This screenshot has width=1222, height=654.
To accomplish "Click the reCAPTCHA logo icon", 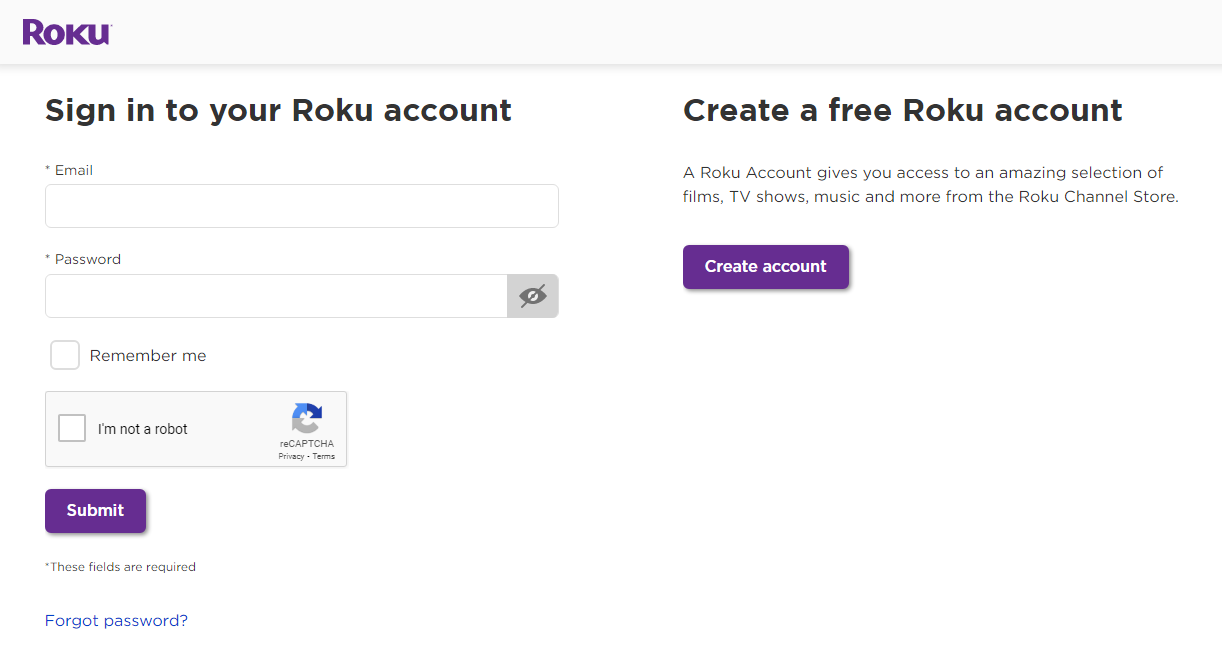I will [307, 418].
